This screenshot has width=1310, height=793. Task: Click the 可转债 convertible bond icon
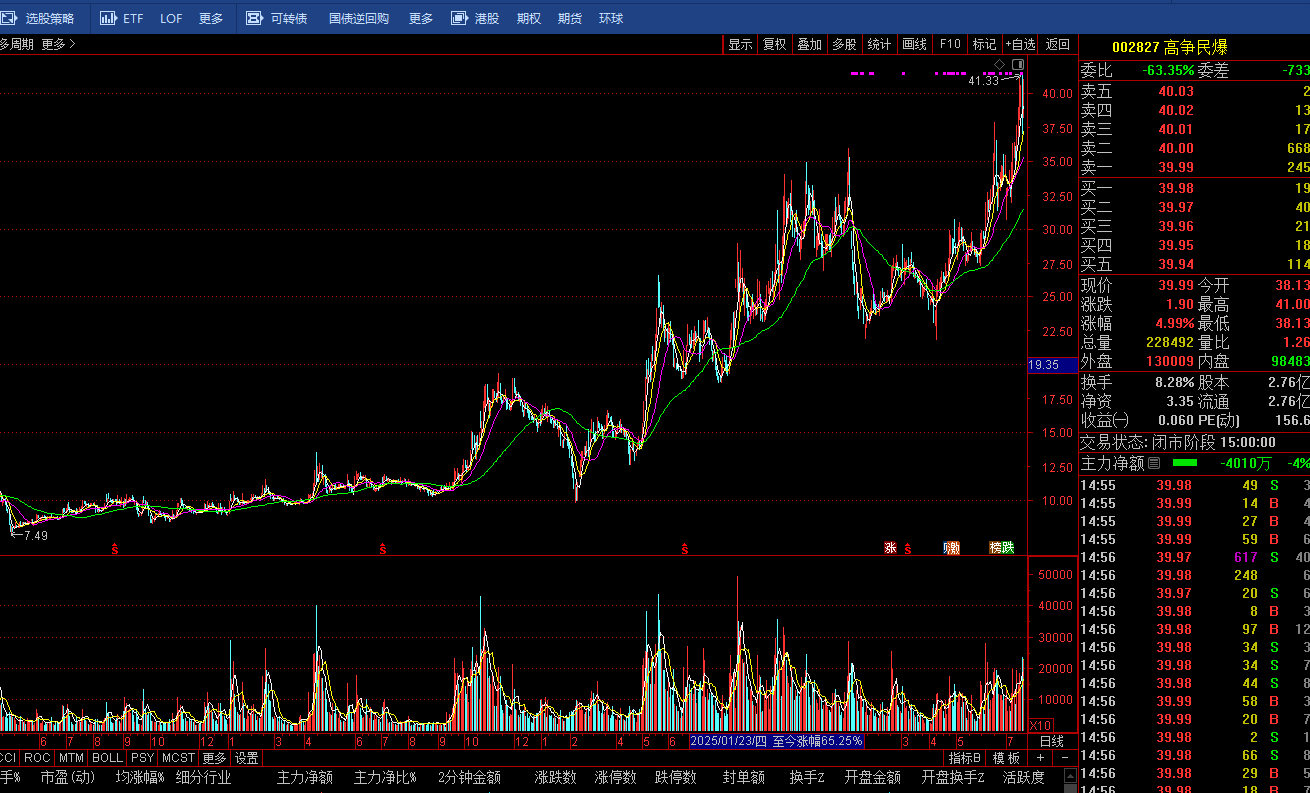pyautogui.click(x=254, y=18)
